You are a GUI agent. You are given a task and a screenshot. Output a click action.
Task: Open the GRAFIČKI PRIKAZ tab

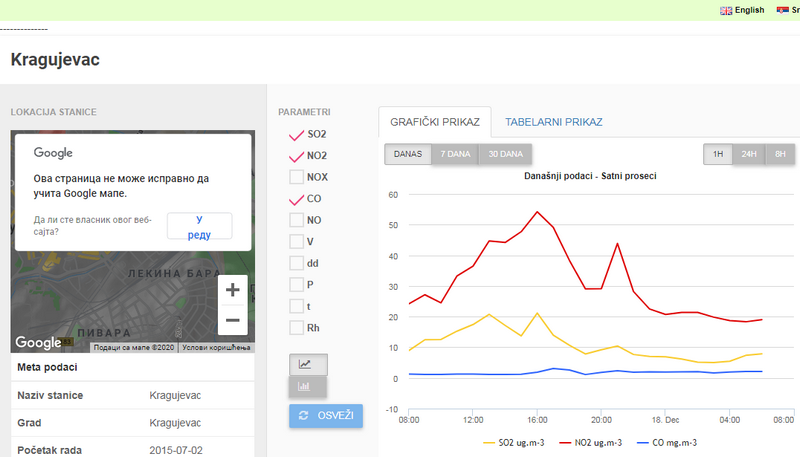coord(435,122)
